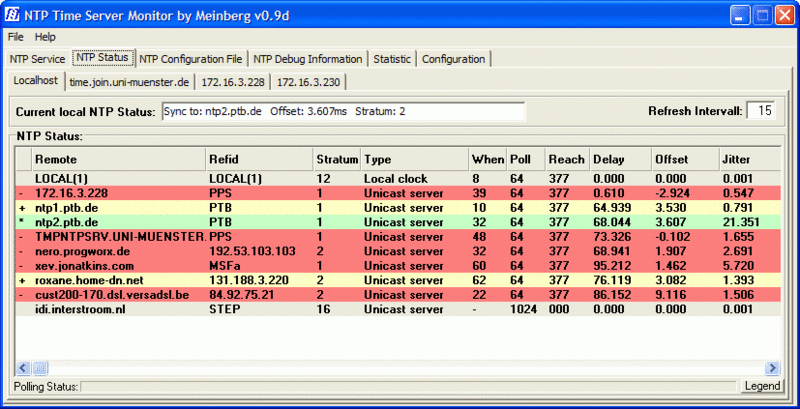Sort by the Refid column header
Screen dimensions: 800x409
pyautogui.click(x=260, y=160)
